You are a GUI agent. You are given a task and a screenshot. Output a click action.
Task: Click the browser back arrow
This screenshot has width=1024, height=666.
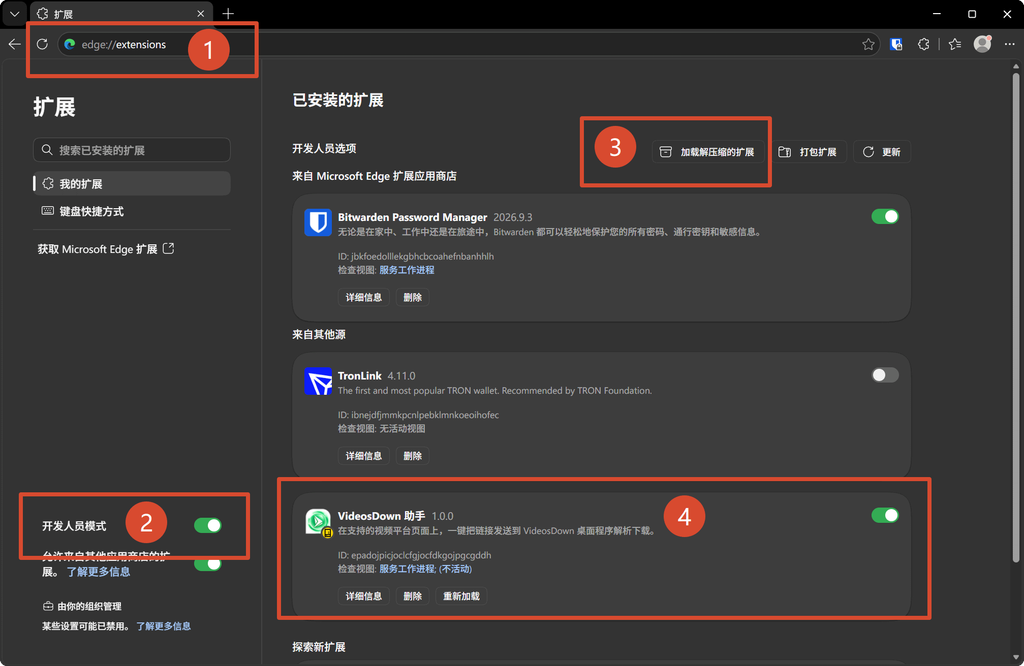click(14, 44)
